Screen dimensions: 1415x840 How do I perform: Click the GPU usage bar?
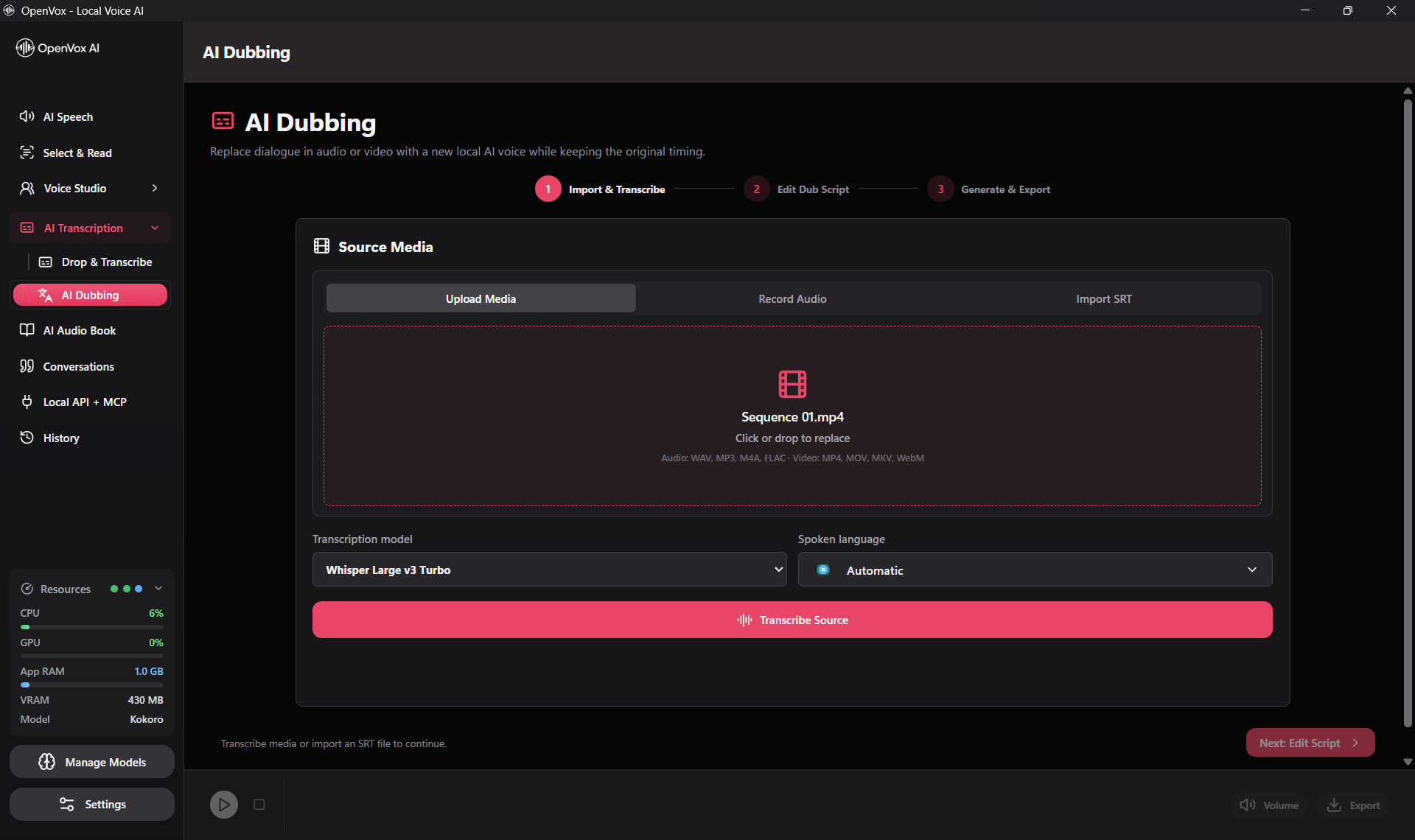(92, 656)
